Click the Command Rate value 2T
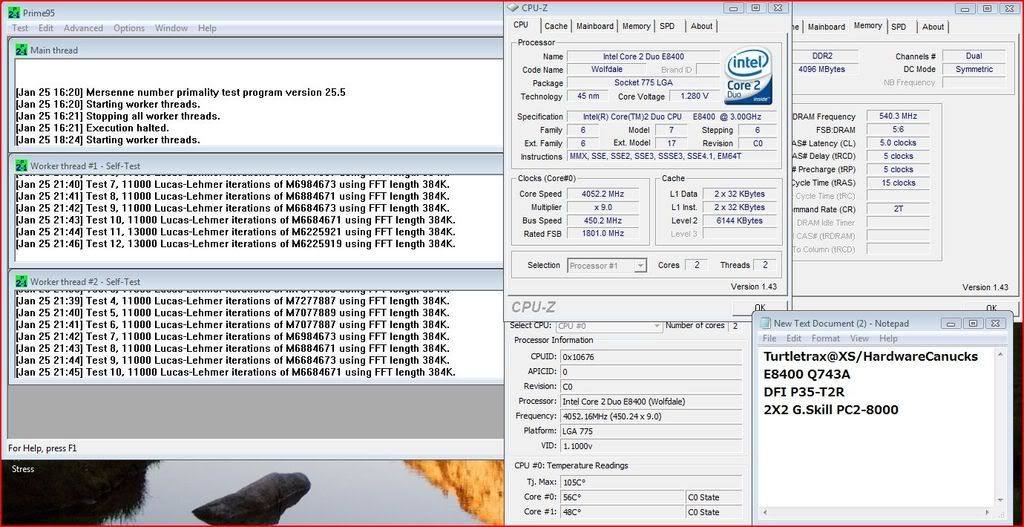1024x527 pixels. click(898, 210)
